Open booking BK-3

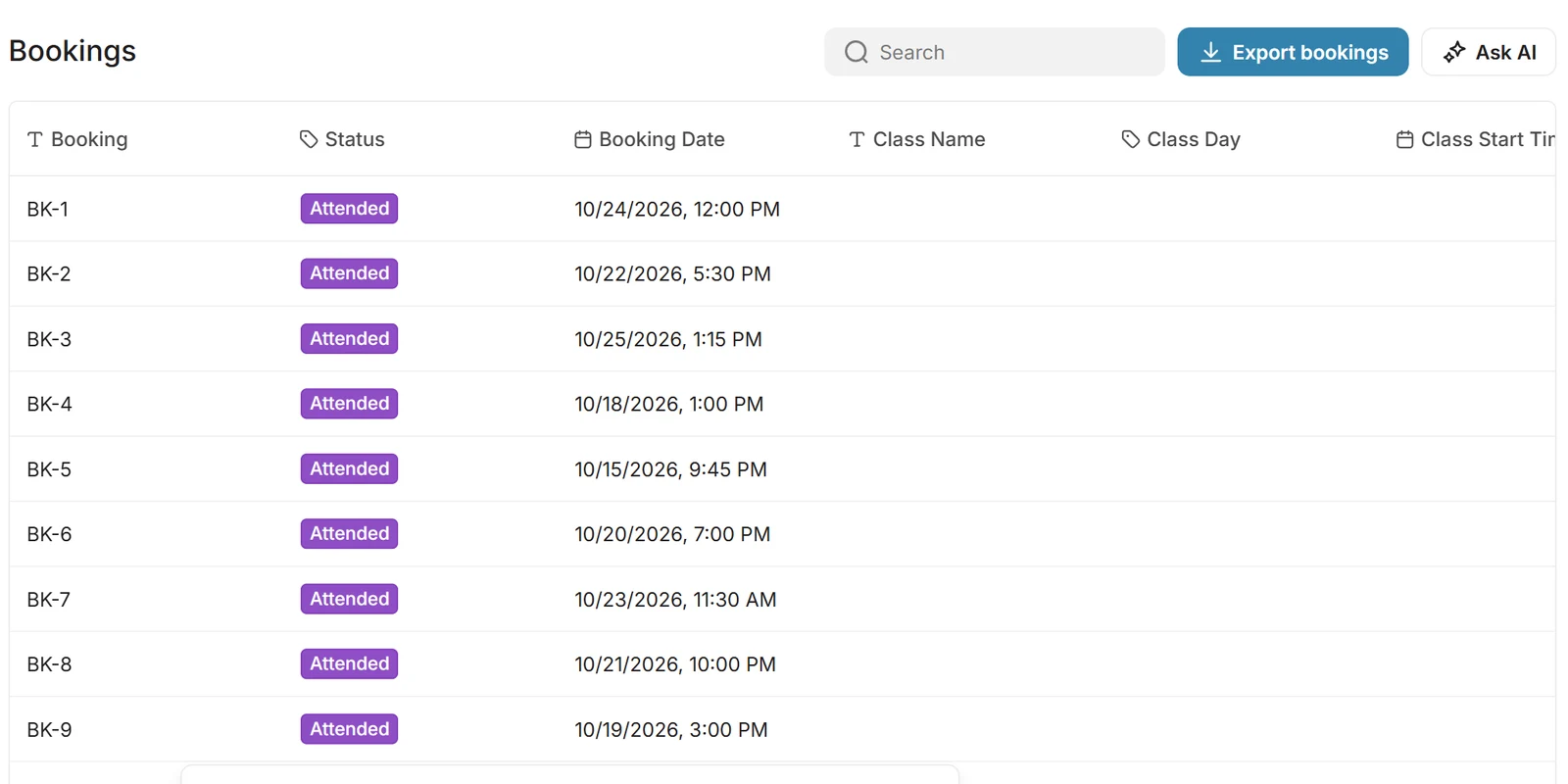click(49, 339)
